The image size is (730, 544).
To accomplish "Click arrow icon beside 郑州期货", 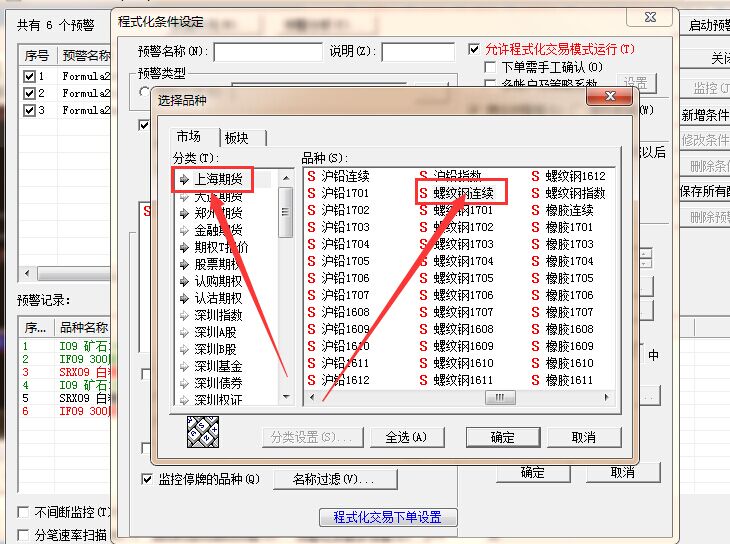I will 184,214.
